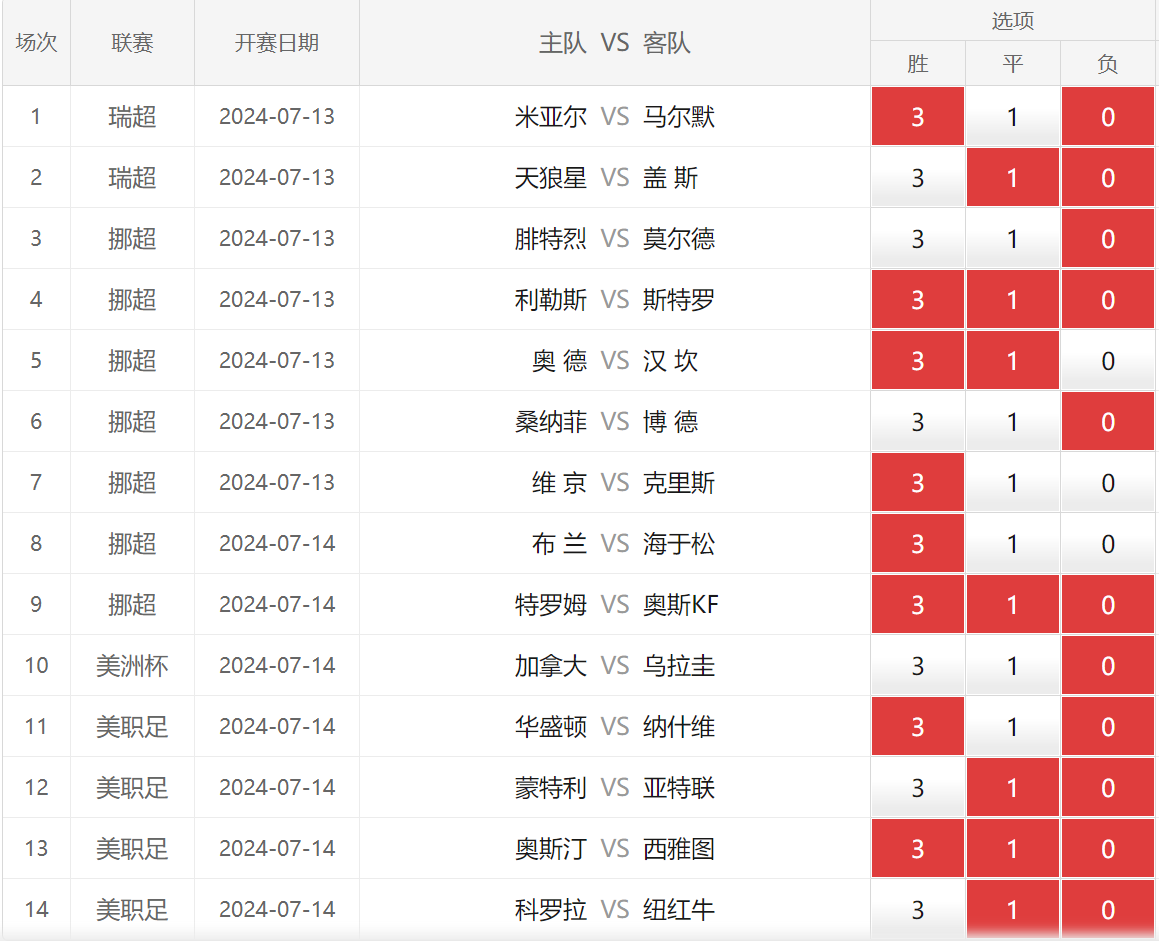This screenshot has height=945, width=1159.
Task: Select loss option 0 for 奥德 VS 汉坎
Action: point(1107,360)
